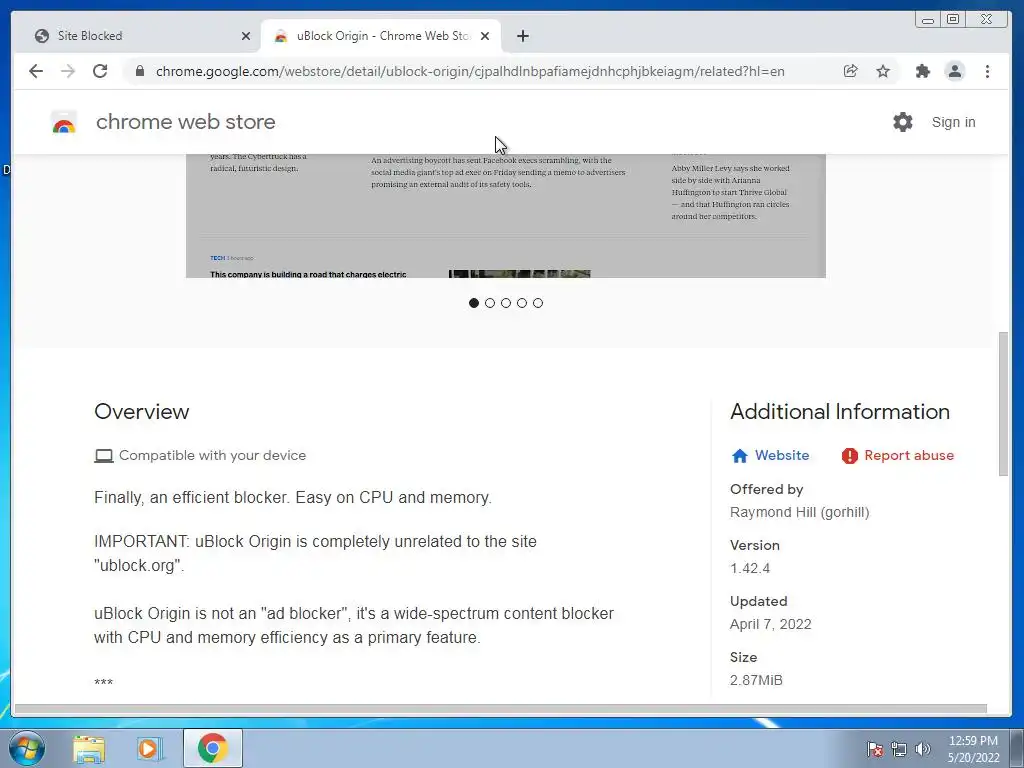Select the fifth carousel dot
This screenshot has height=768, width=1024.
pyautogui.click(x=537, y=303)
